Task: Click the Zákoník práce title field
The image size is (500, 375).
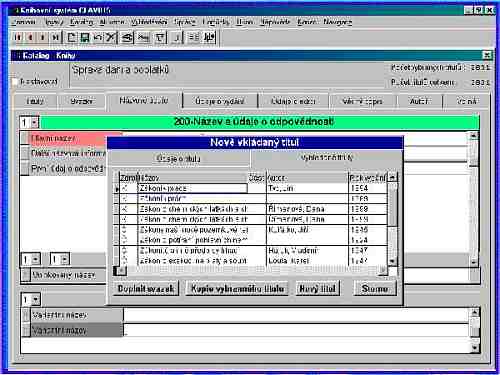Action: 192,188
